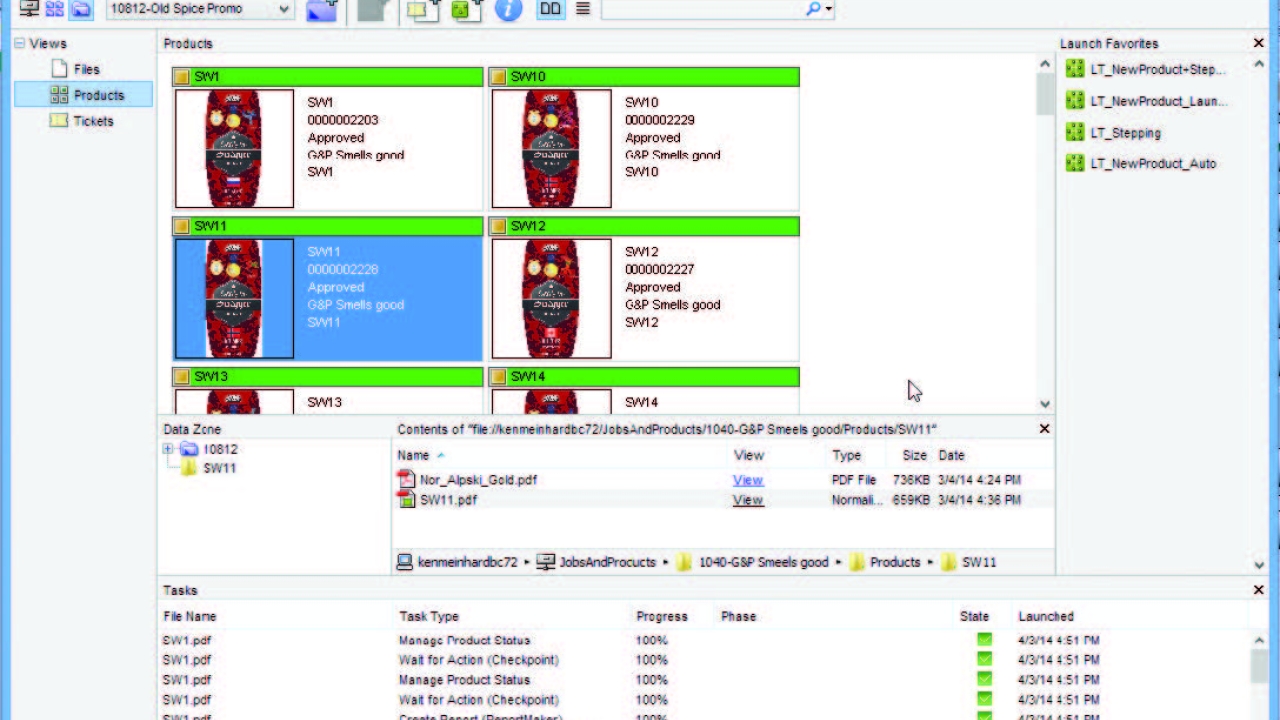Click the selected SW11 product thumbnail
Screen dimensions: 1280x720
click(235, 298)
